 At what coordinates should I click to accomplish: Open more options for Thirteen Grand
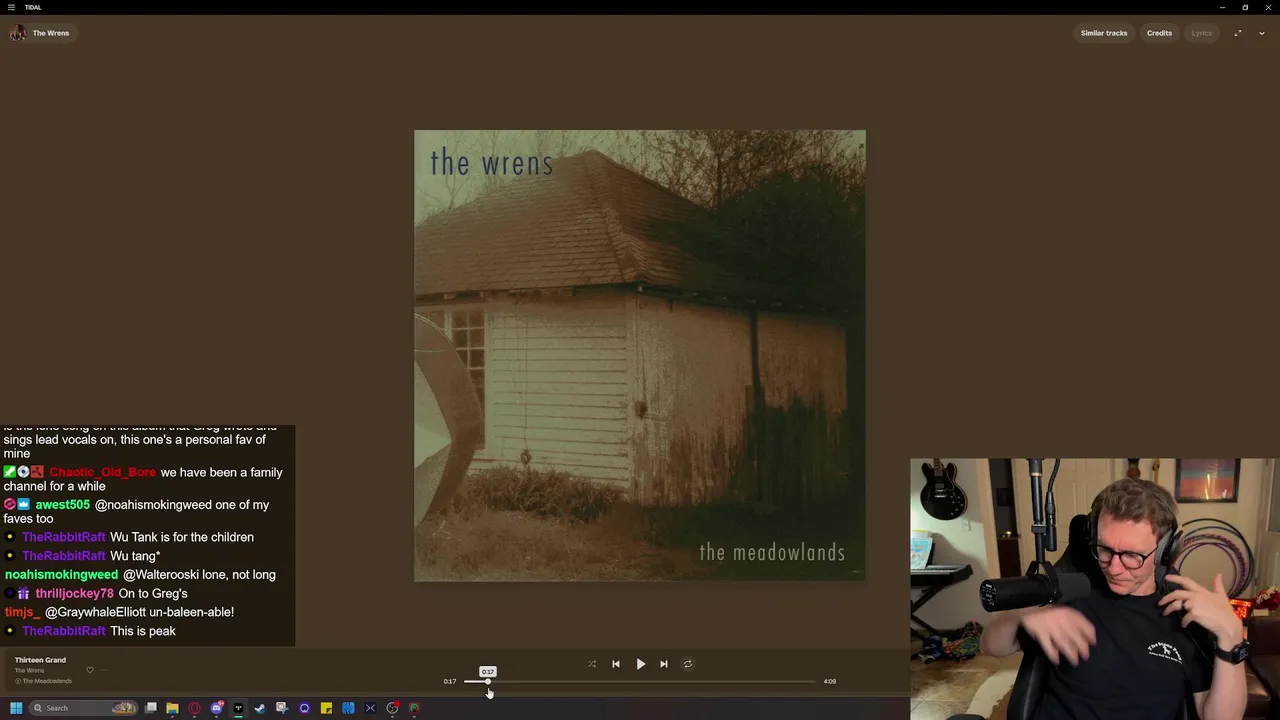pyautogui.click(x=104, y=670)
